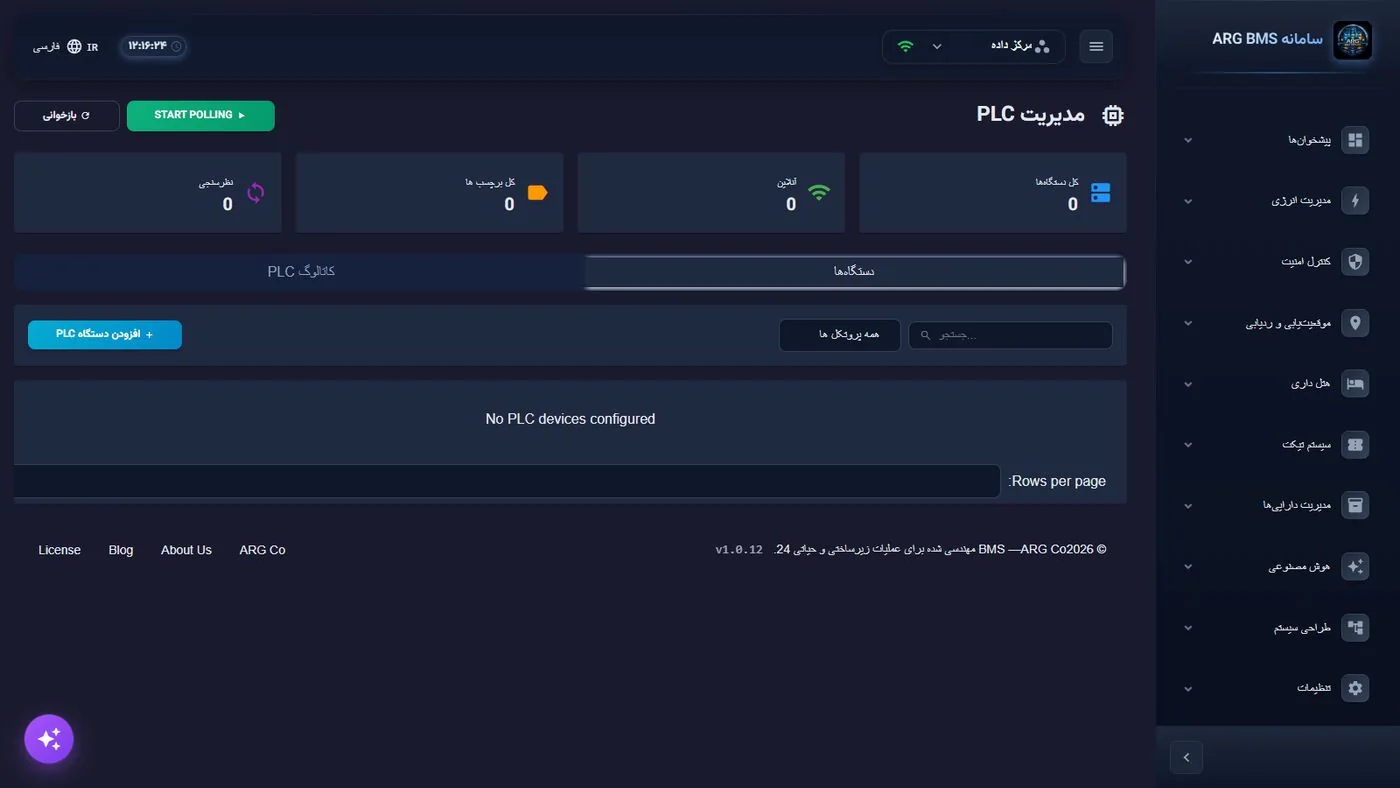Click the فارسی language label
The height and width of the screenshot is (788, 1400).
click(47, 47)
